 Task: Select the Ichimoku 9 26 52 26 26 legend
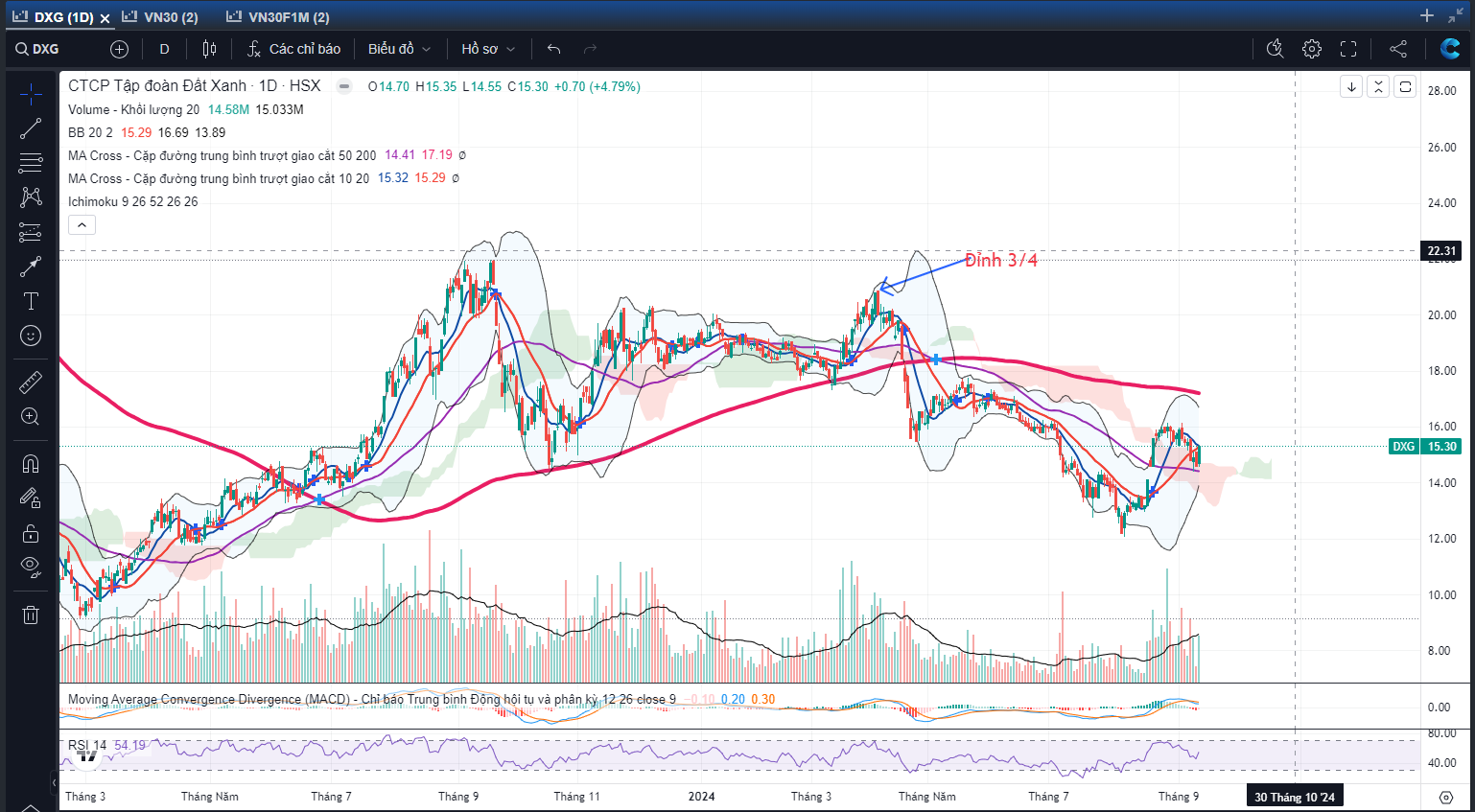[132, 201]
